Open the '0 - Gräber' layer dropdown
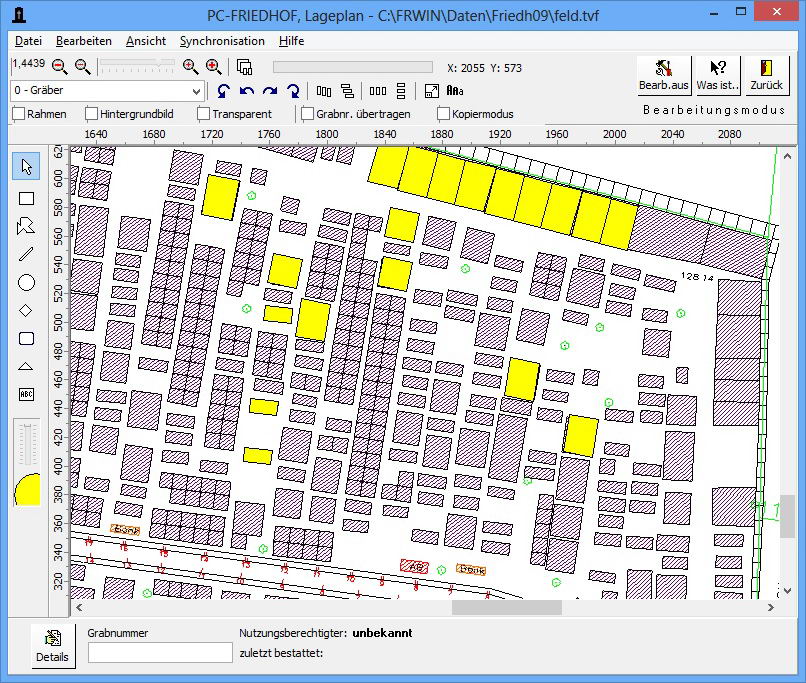The height and width of the screenshot is (683, 806). 195,91
